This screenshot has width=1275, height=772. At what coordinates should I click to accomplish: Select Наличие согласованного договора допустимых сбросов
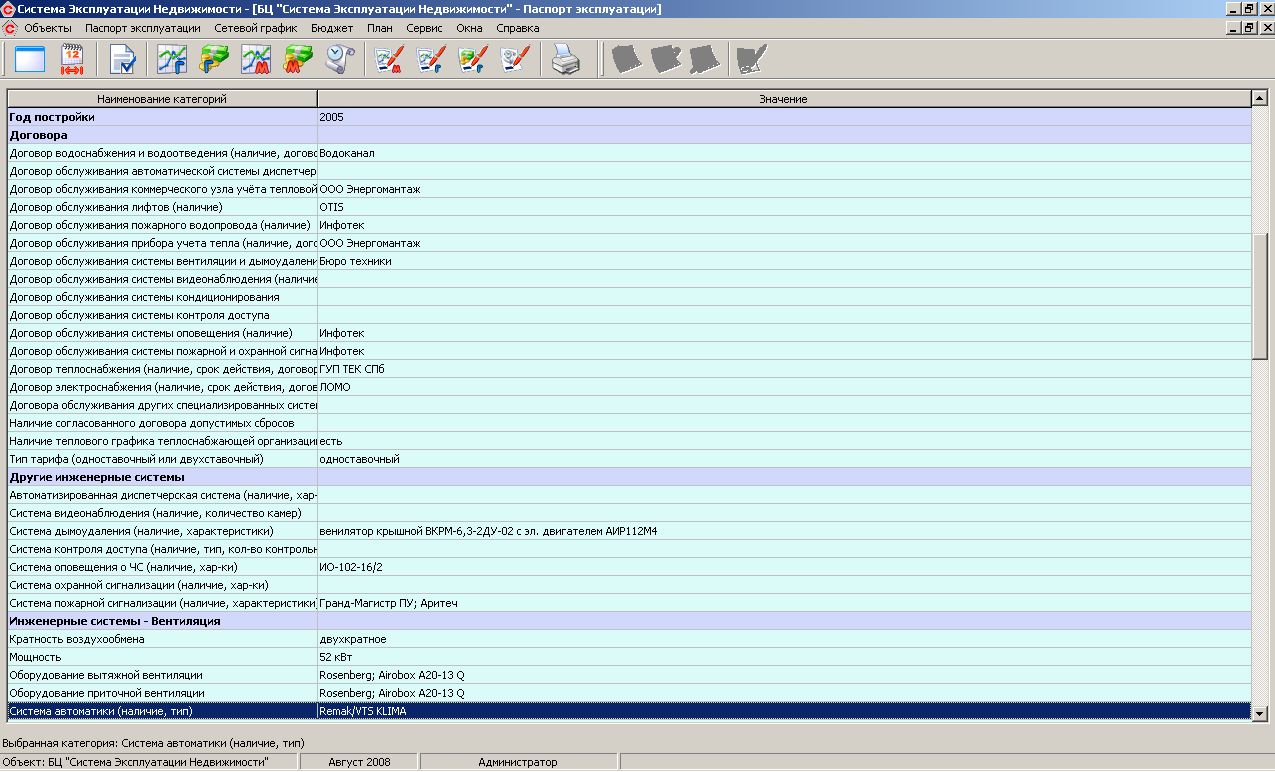point(629,423)
